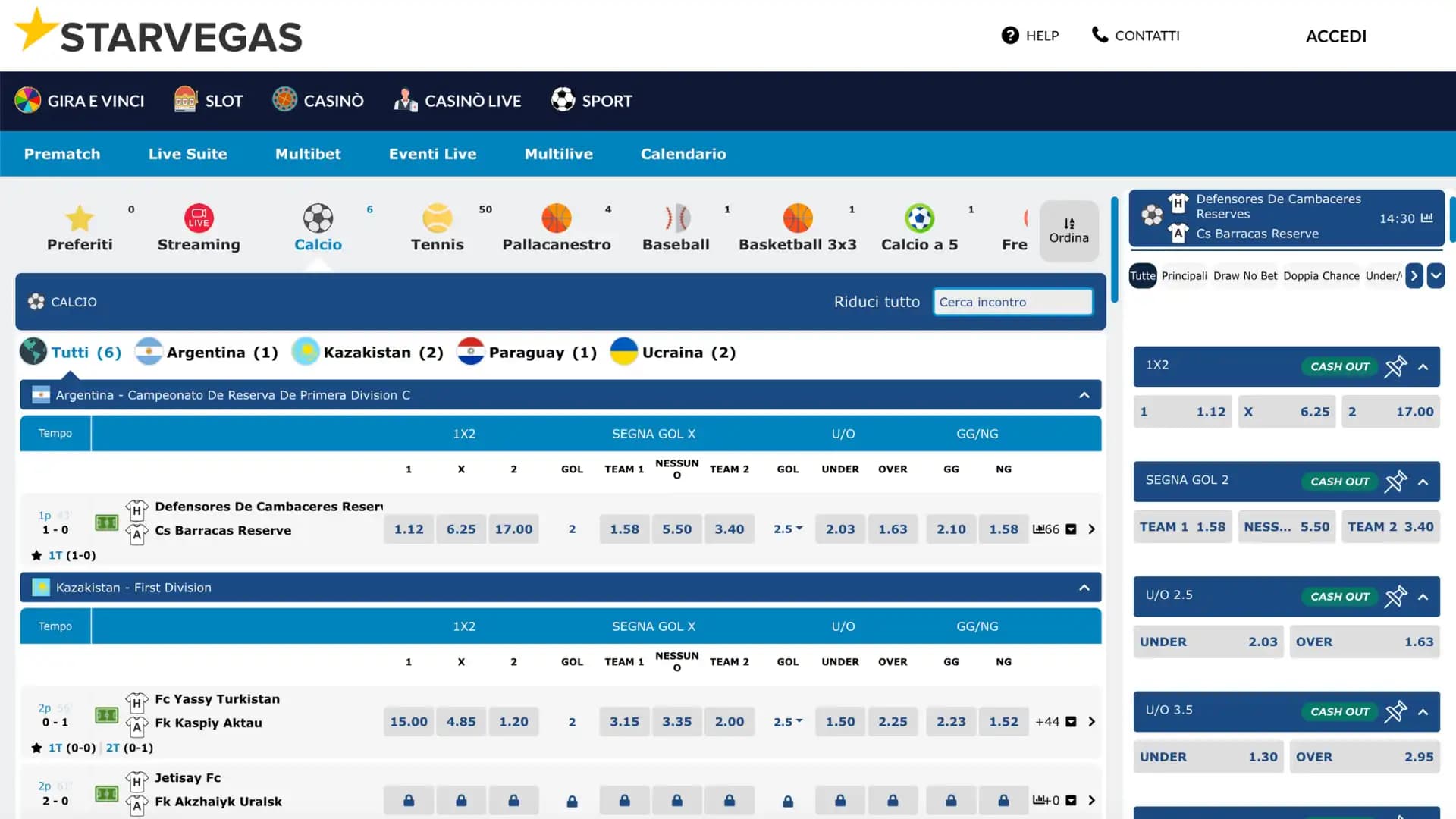Screen dimensions: 1456x819
Task: Open statistics chart for Defensores match
Action: click(x=1040, y=529)
